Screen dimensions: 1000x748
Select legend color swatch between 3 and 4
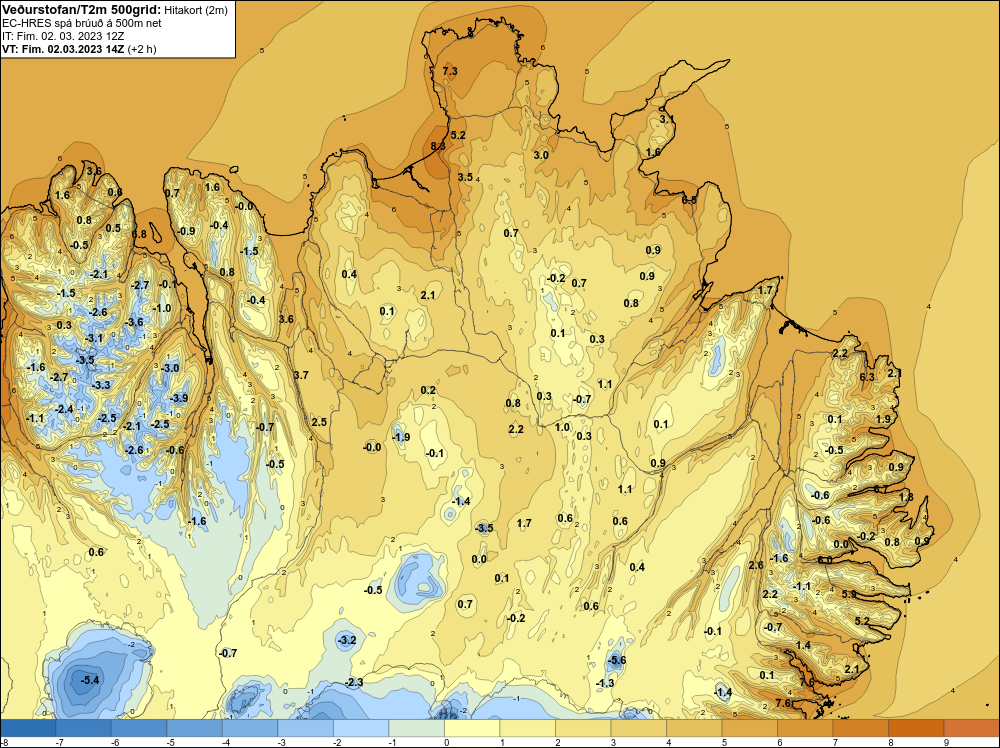(638, 728)
